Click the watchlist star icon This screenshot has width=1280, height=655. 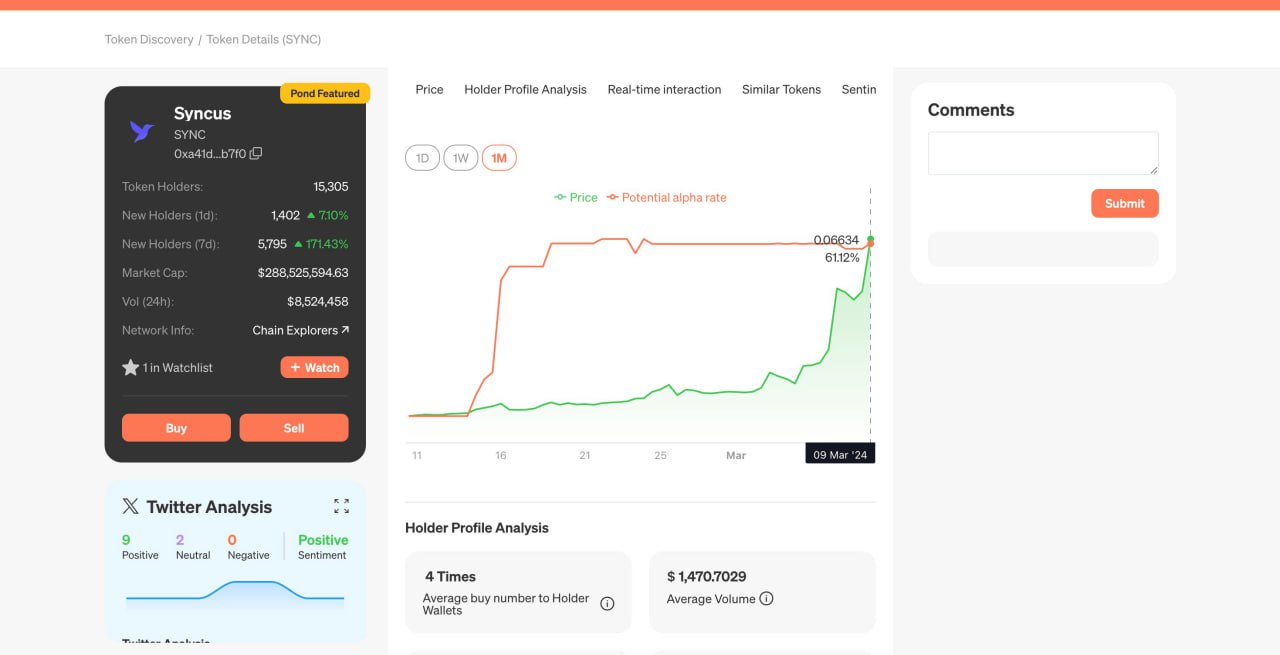coord(130,368)
